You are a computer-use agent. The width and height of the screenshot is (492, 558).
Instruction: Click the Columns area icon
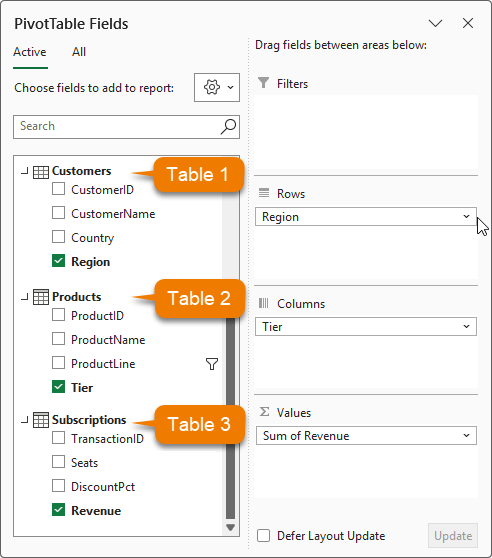pyautogui.click(x=264, y=303)
